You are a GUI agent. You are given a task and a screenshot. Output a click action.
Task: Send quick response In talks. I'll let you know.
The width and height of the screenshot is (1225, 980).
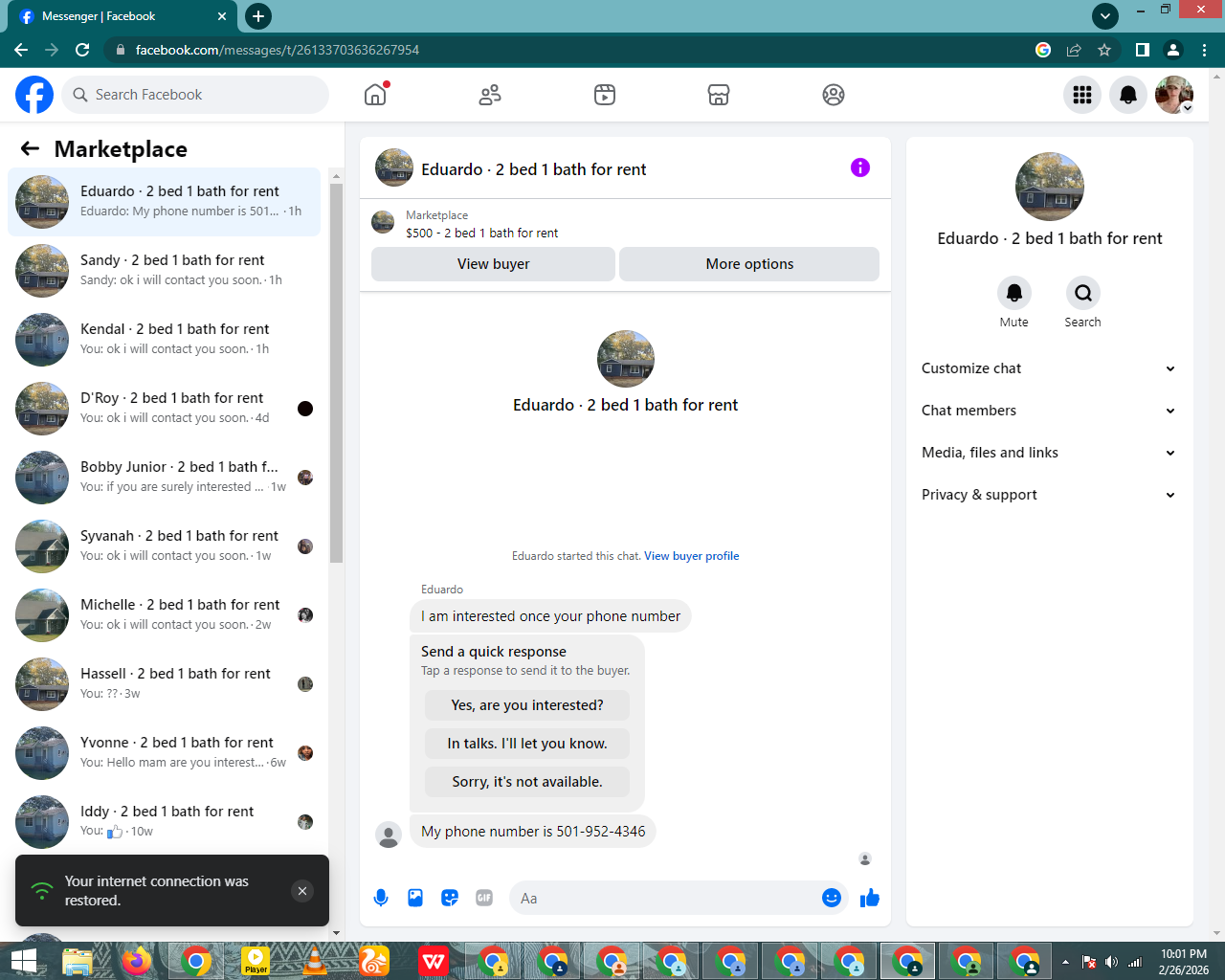tap(527, 744)
